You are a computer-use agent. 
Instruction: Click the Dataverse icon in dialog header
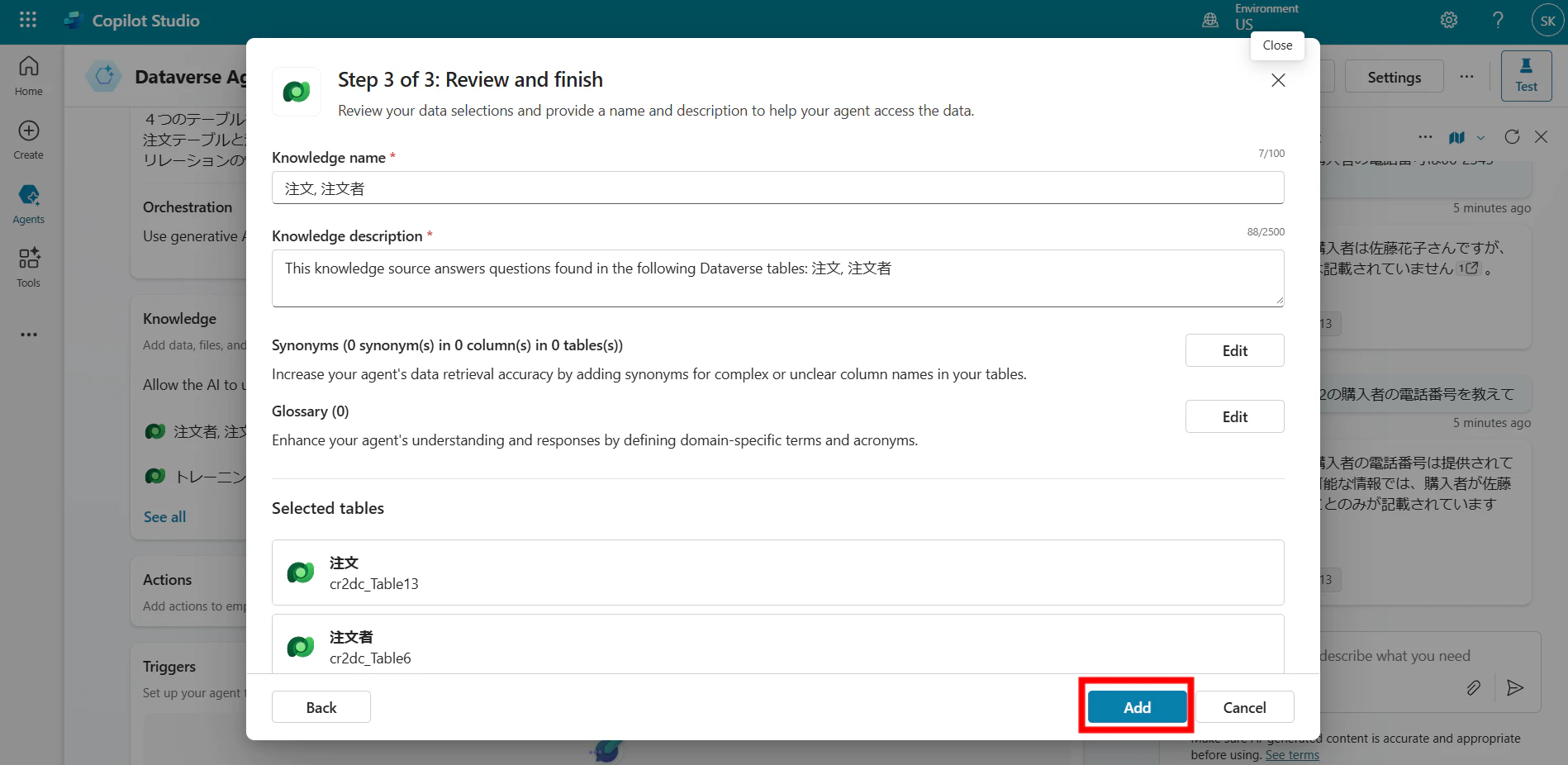[297, 92]
